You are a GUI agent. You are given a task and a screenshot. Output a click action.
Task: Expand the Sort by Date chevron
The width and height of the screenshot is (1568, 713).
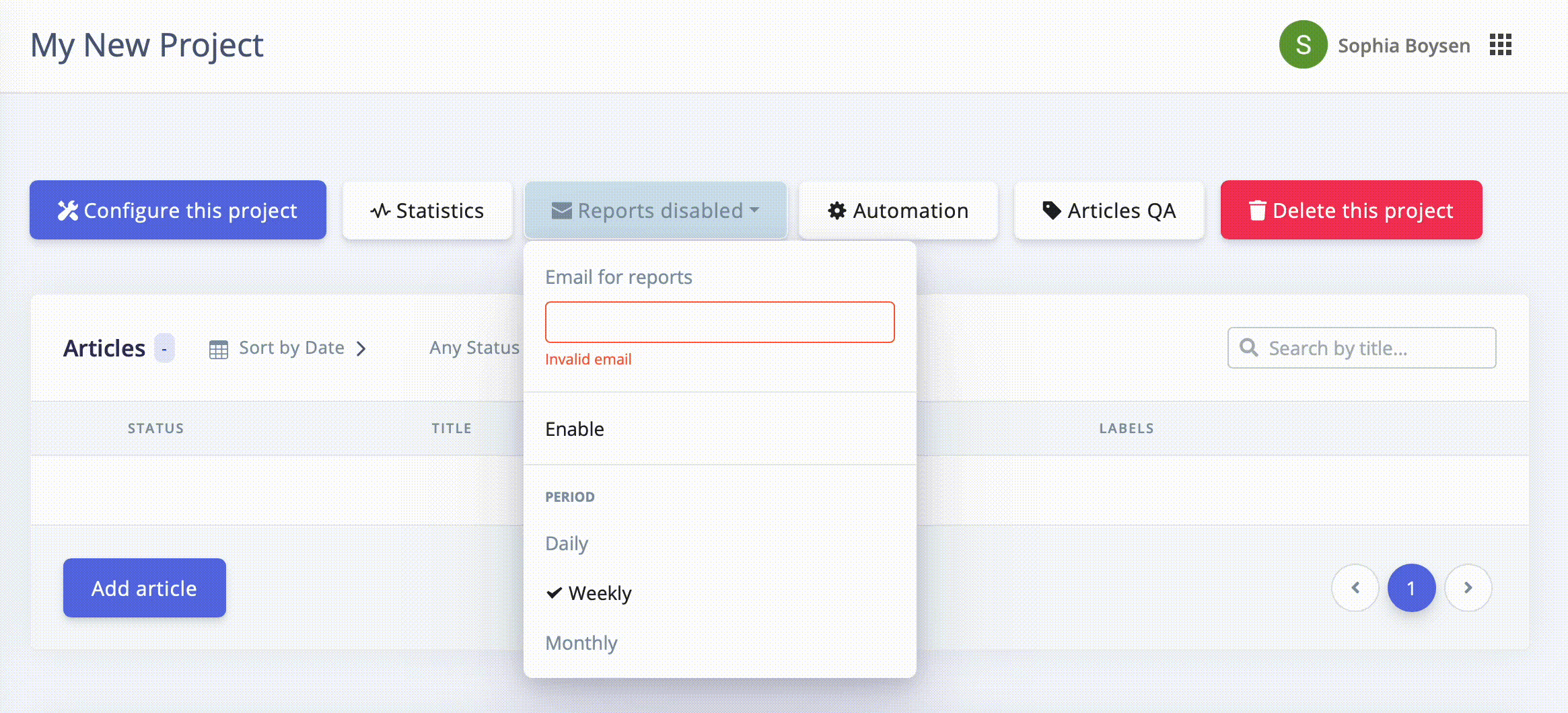click(x=361, y=348)
